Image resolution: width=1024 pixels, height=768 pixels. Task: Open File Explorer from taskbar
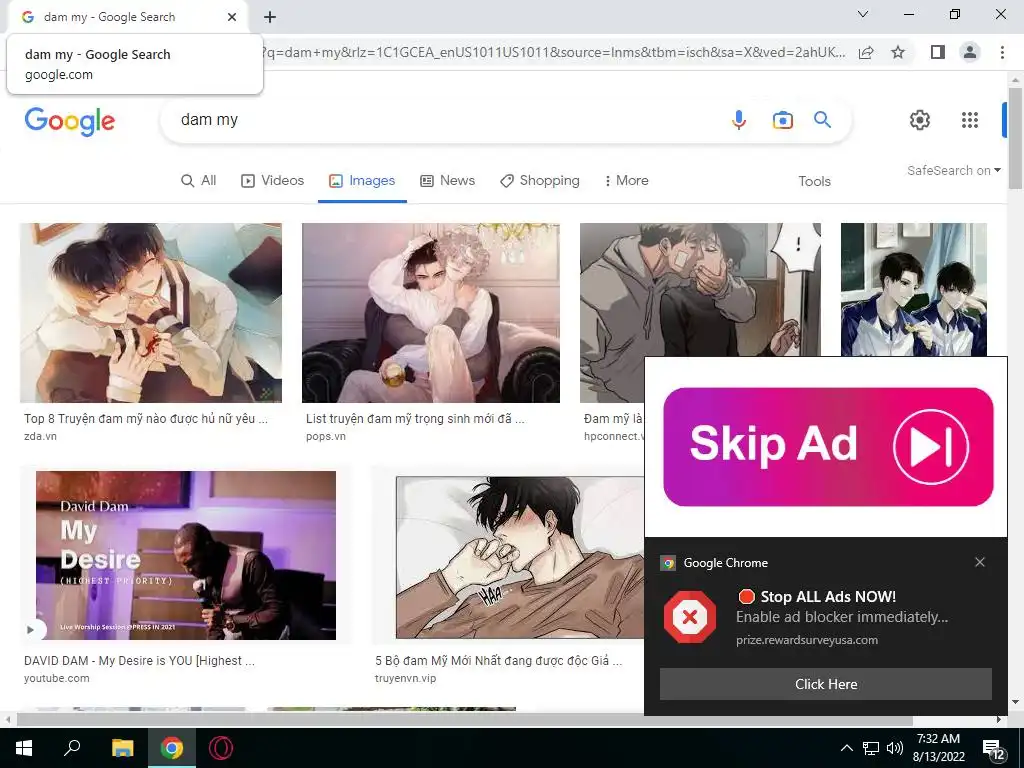pos(122,748)
